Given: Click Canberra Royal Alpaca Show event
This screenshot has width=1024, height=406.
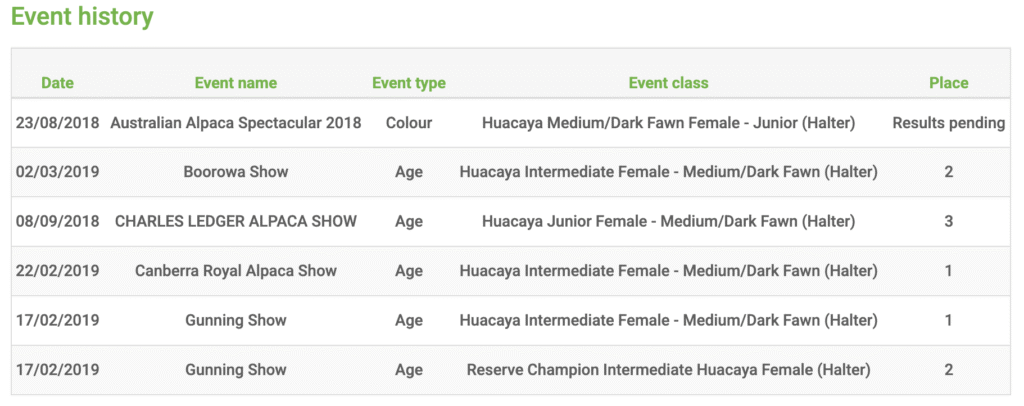Looking at the screenshot, I should pos(236,271).
